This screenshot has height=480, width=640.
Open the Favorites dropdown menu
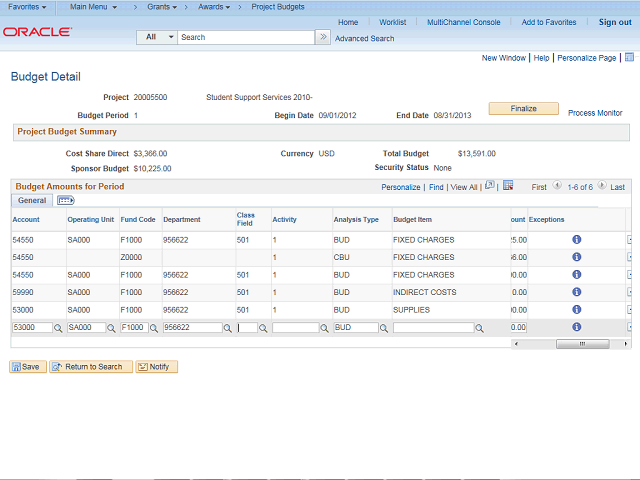tap(27, 7)
